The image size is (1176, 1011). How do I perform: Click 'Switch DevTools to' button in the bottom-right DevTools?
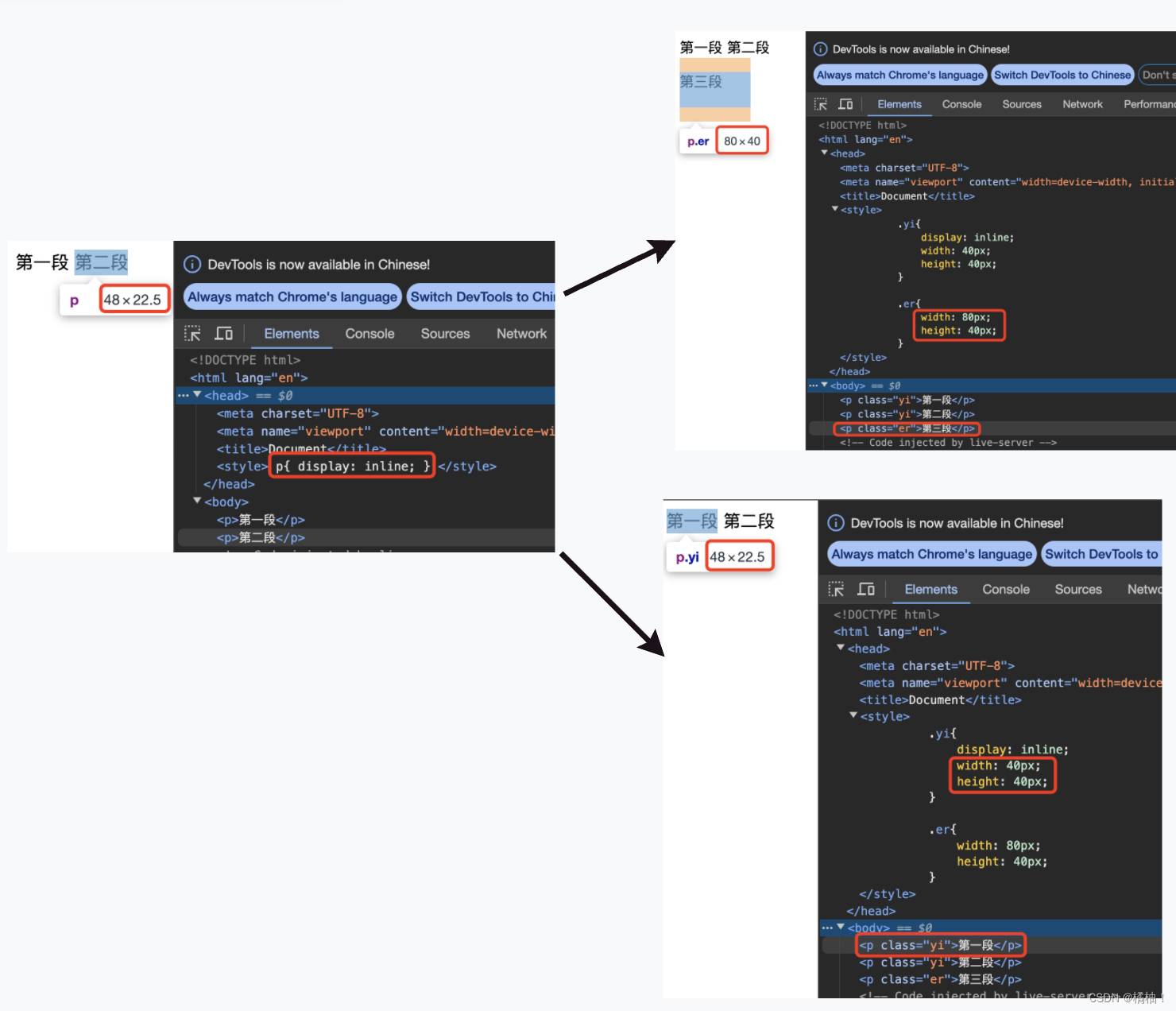[x=1101, y=554]
